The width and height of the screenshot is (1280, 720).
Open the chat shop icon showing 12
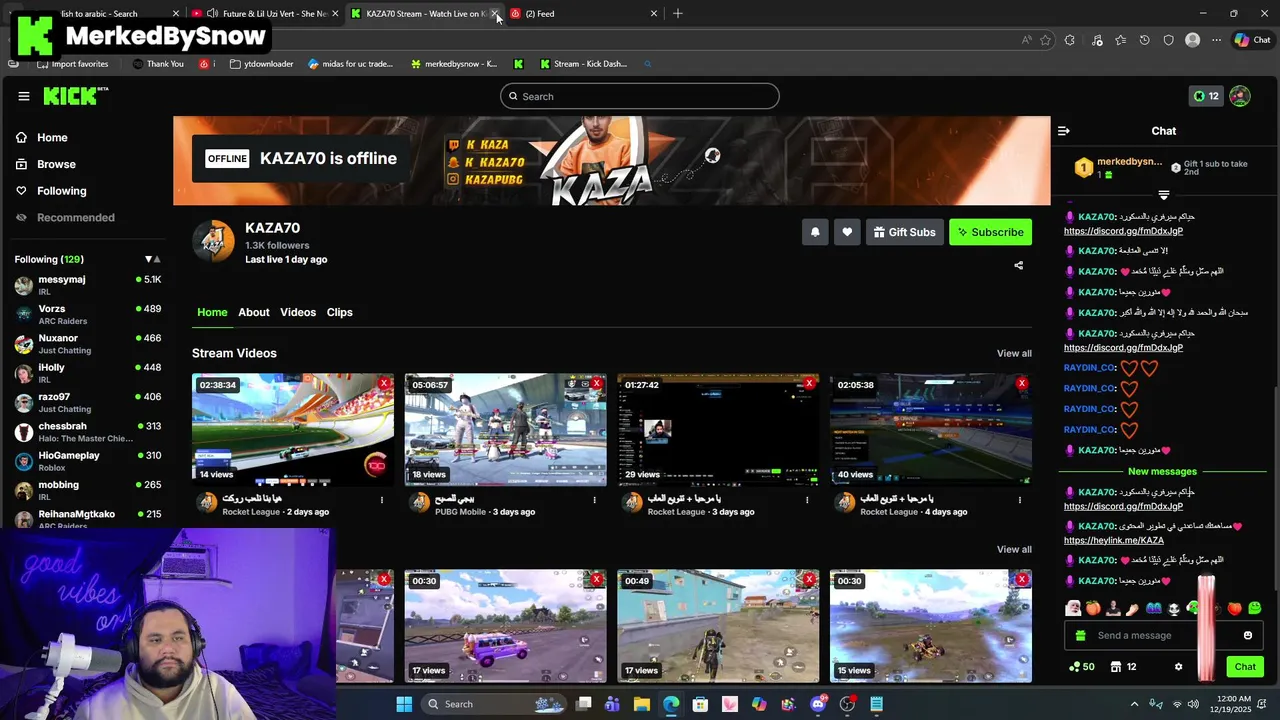point(1123,667)
